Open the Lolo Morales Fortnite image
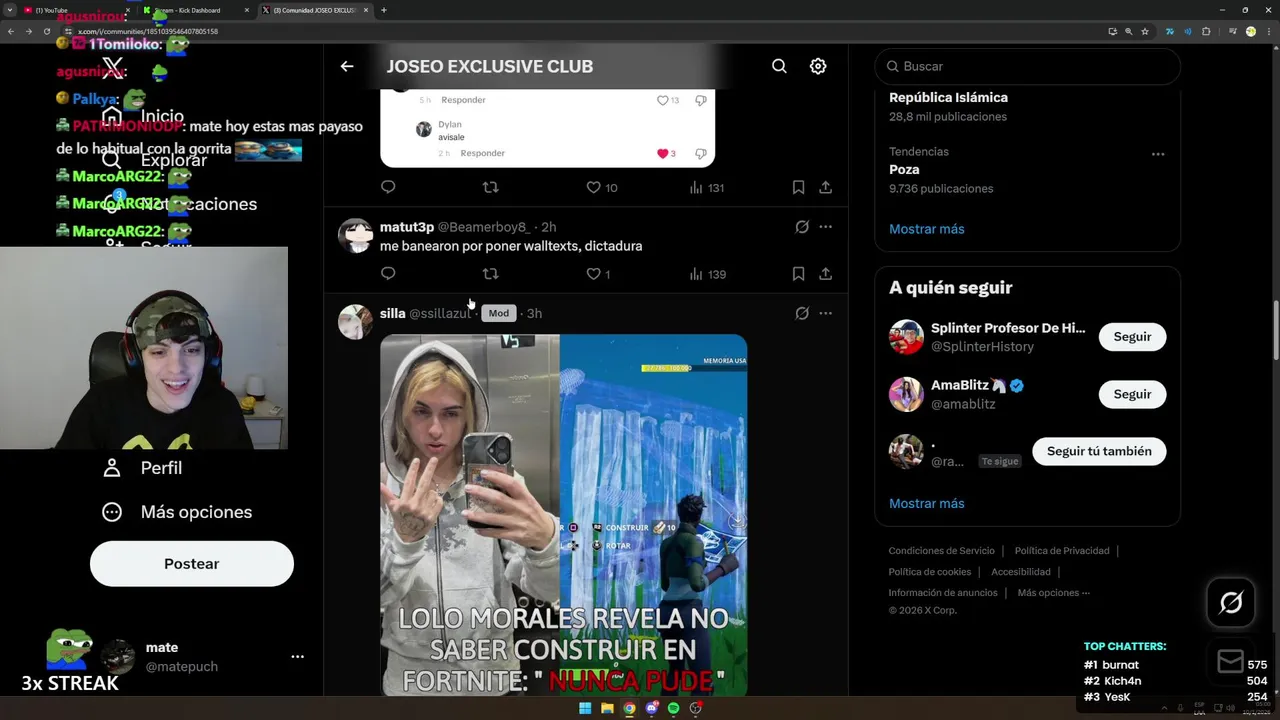The width and height of the screenshot is (1280, 720). (x=563, y=514)
